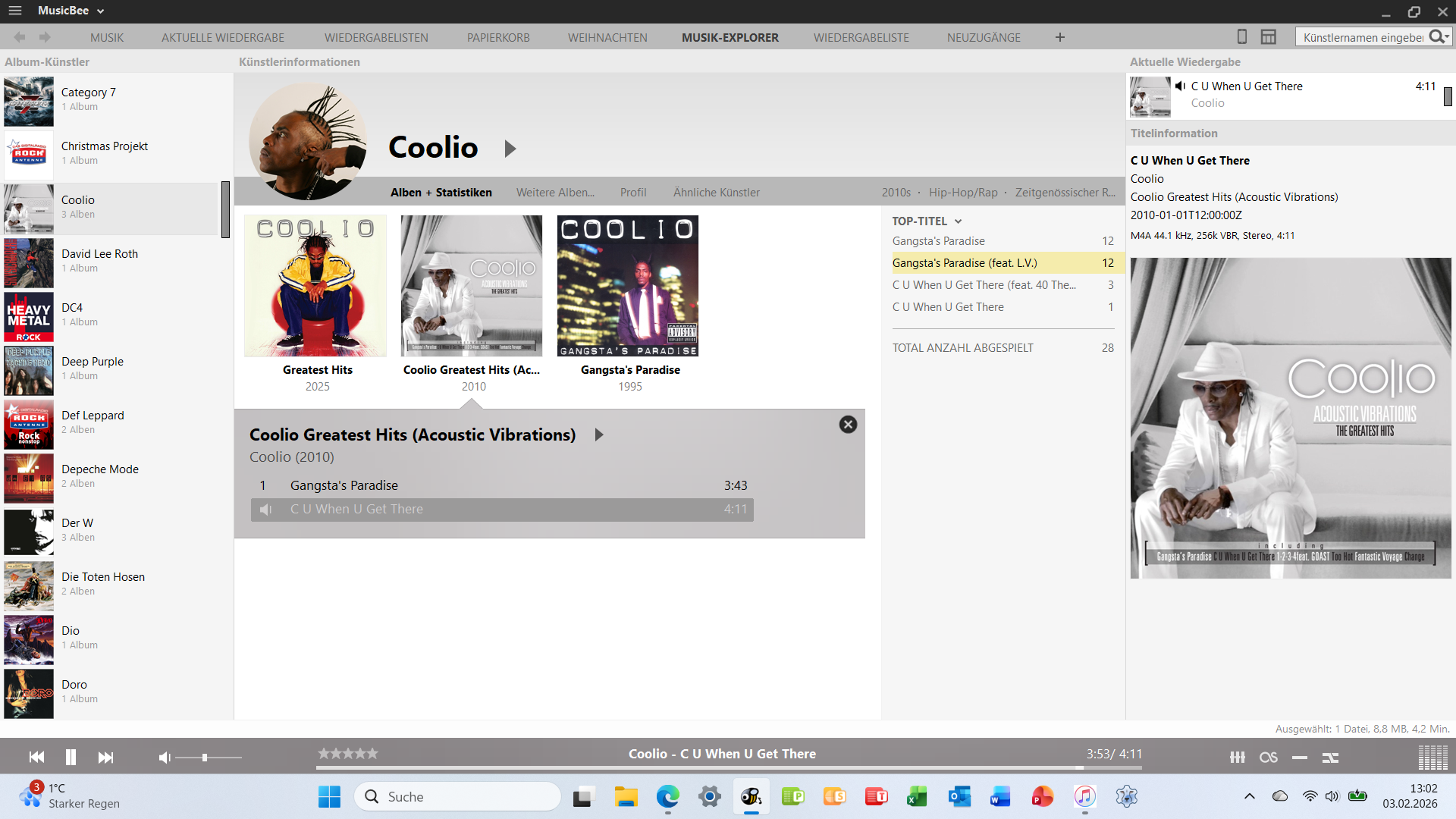Switch to the WIEDERGABELISTEN tab
1456x819 pixels.
(376, 37)
